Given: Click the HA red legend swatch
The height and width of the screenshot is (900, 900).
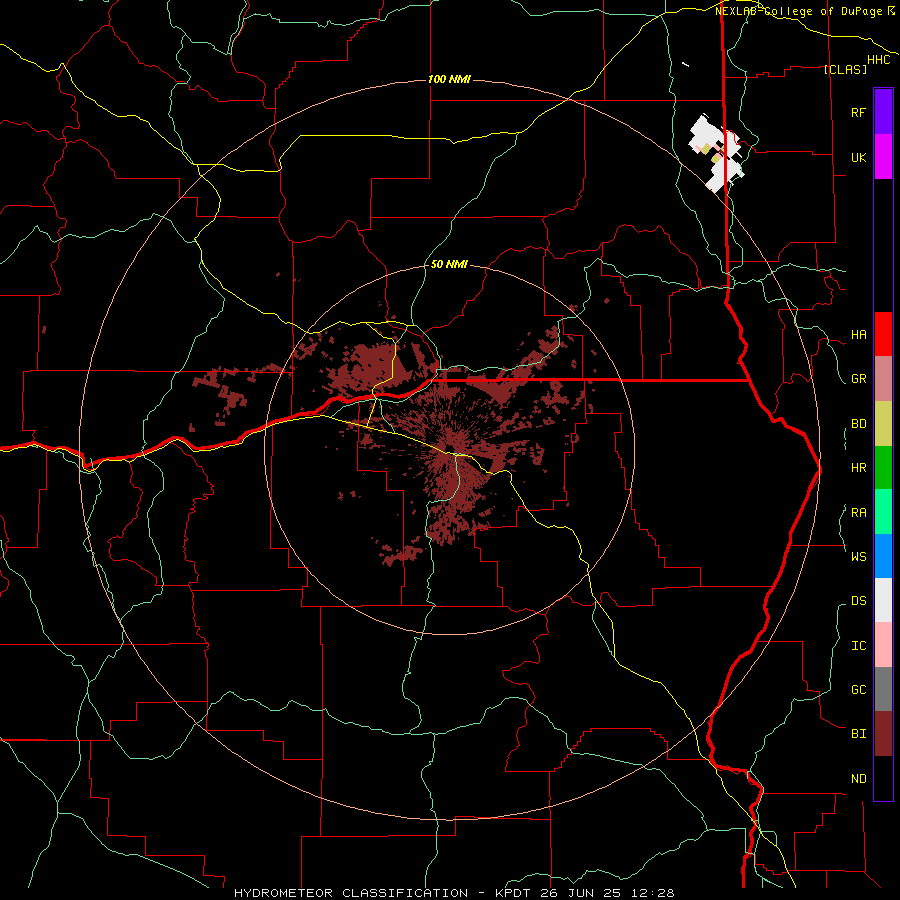Looking at the screenshot, I should pos(883,334).
